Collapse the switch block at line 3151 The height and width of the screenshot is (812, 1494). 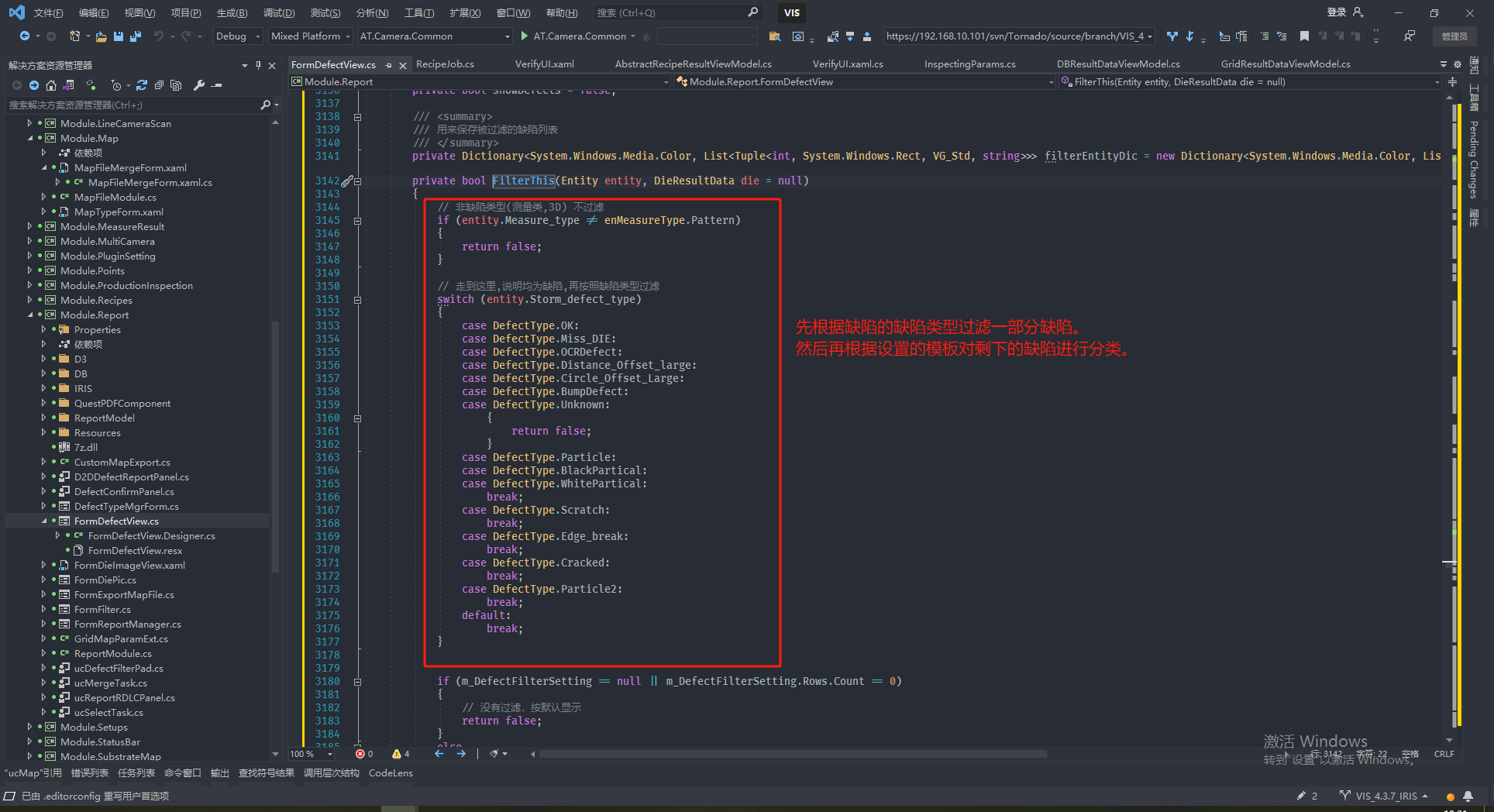(357, 300)
